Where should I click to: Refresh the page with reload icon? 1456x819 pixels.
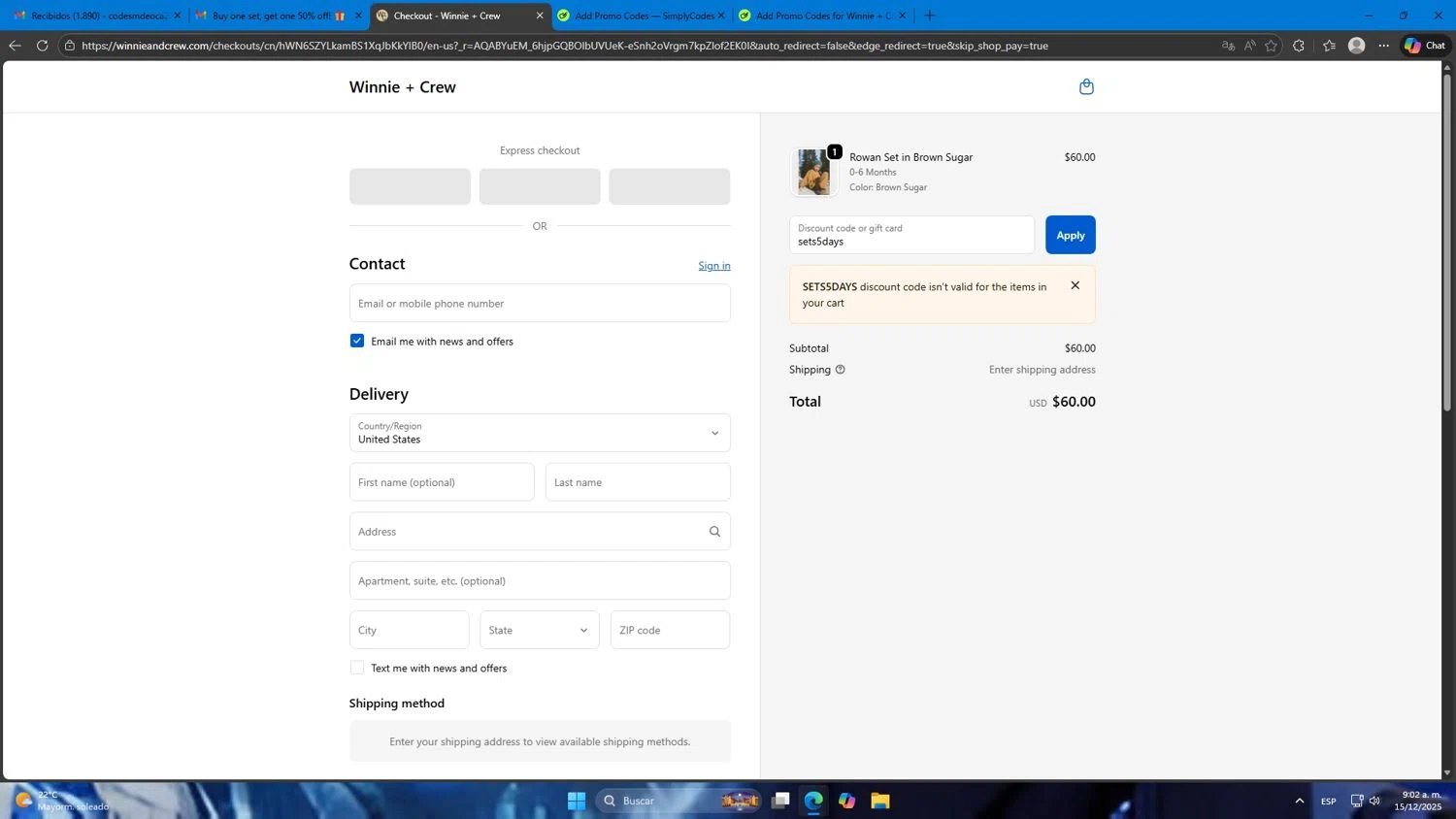point(42,46)
